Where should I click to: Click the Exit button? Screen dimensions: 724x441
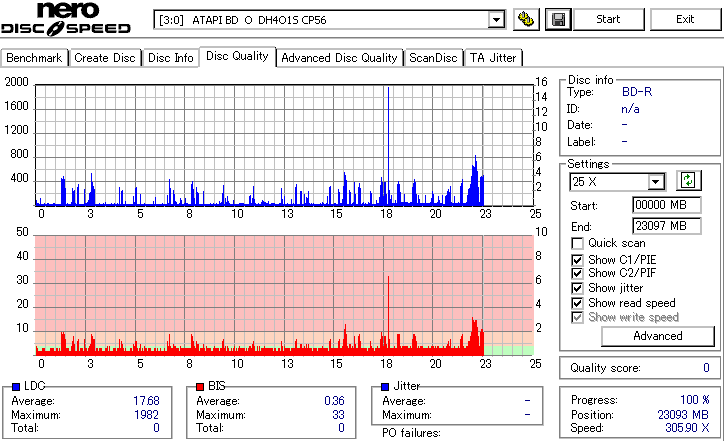click(685, 19)
